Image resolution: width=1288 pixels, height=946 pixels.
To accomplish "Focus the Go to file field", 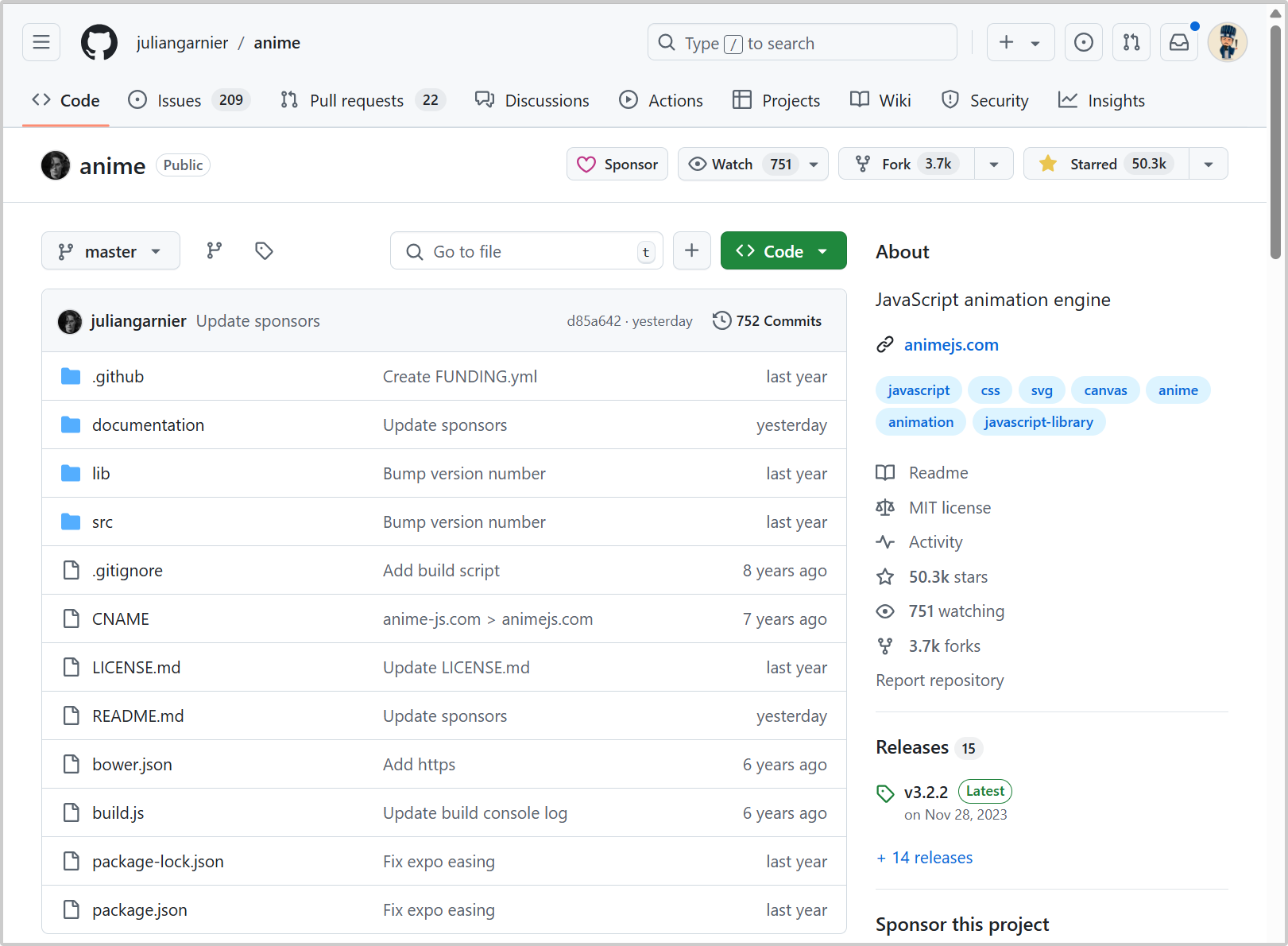I will (527, 251).
